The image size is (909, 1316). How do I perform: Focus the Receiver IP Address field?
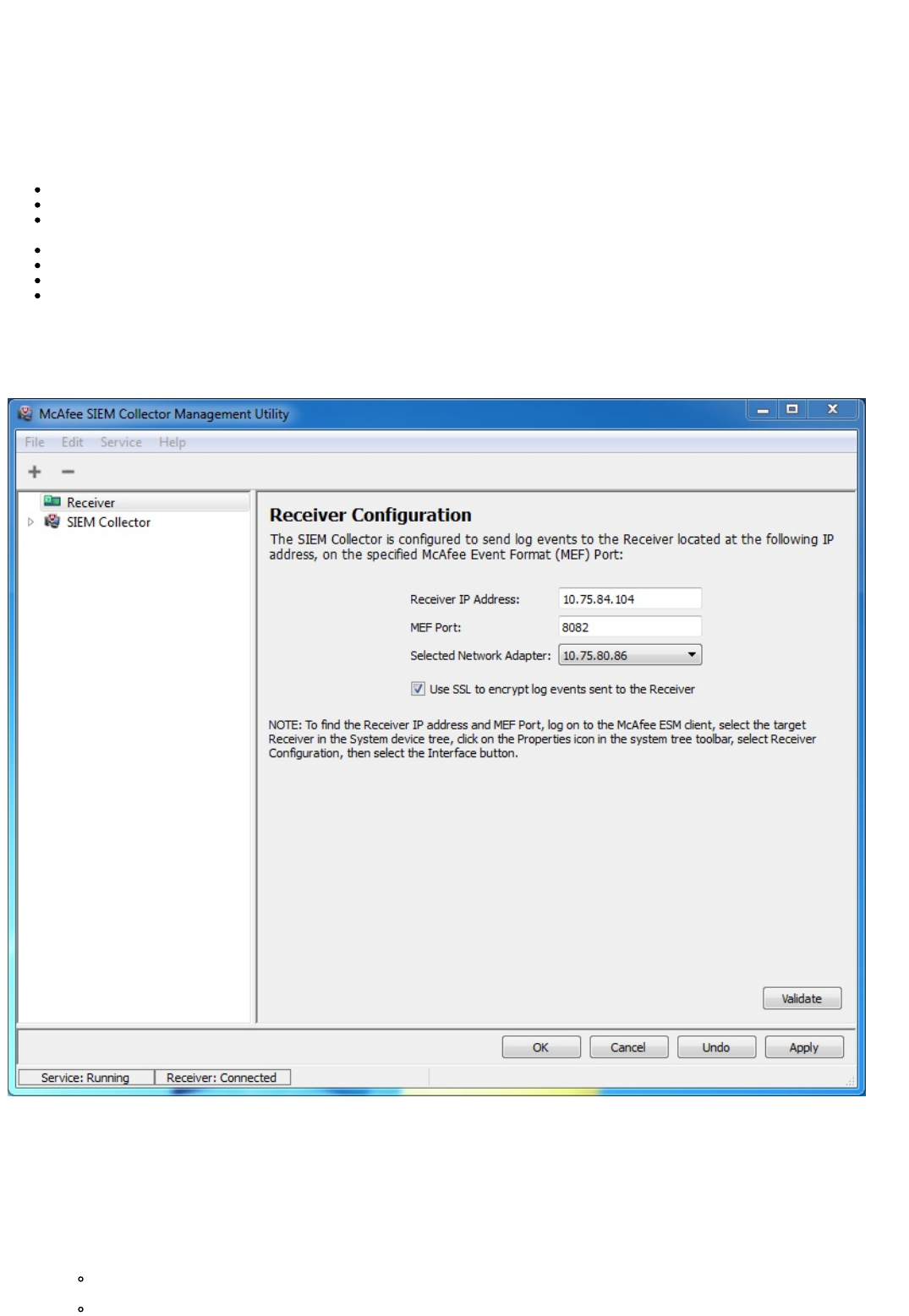(630, 598)
